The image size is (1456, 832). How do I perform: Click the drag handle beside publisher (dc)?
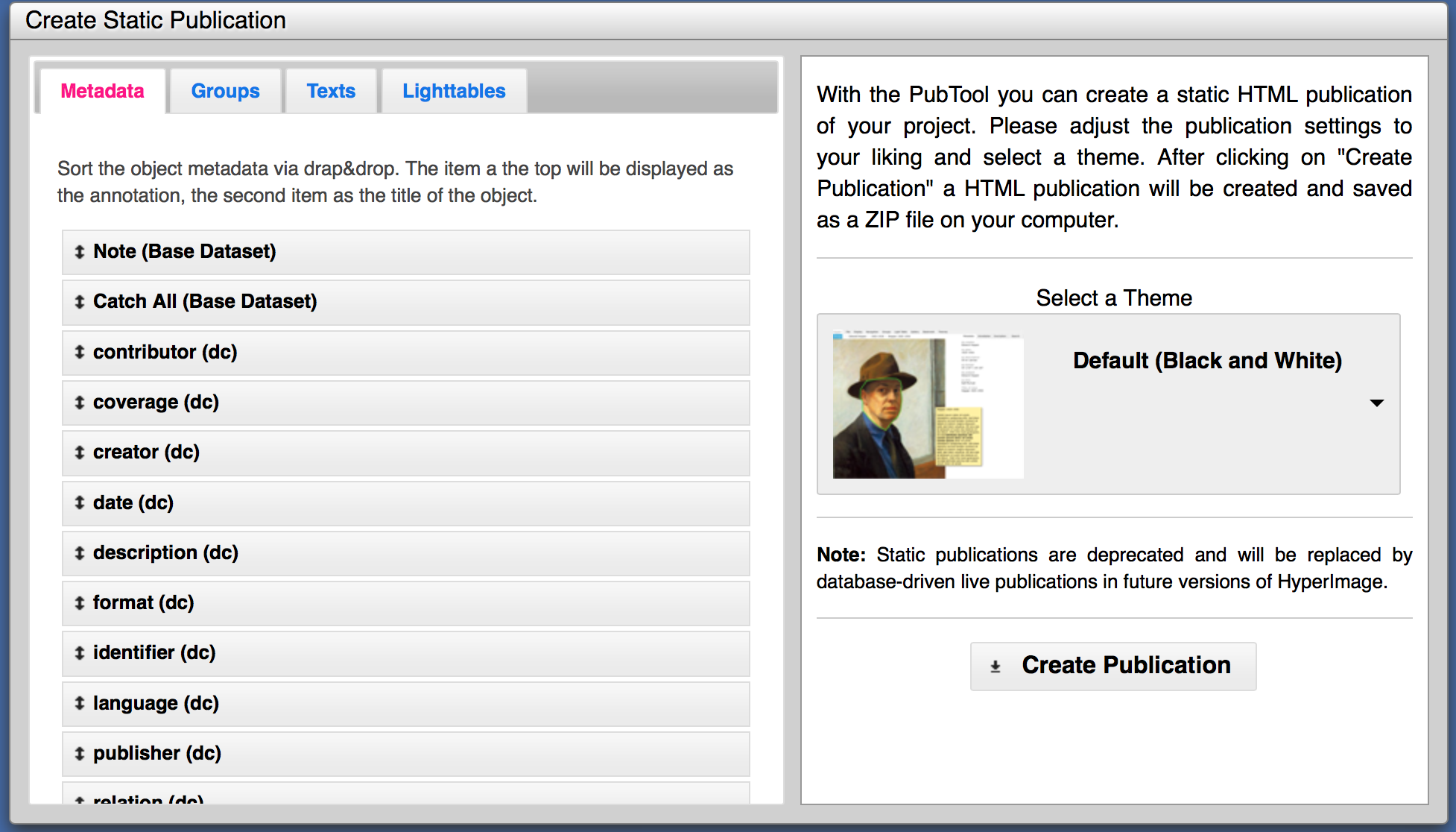coord(80,754)
